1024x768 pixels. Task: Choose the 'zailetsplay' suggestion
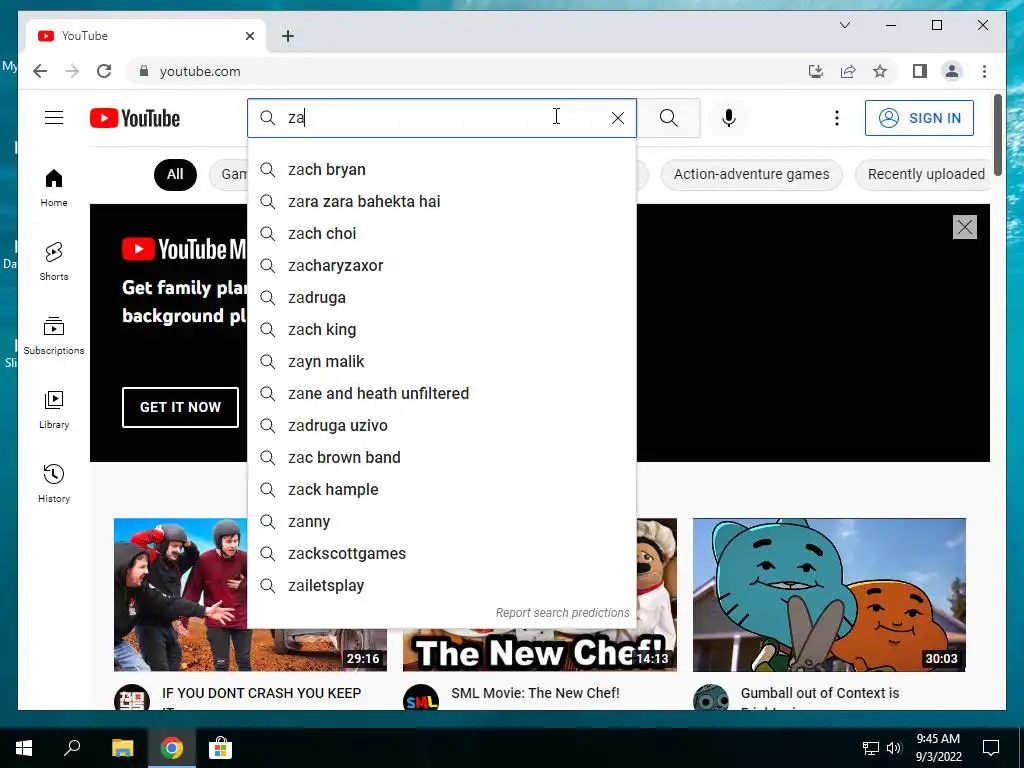(x=442, y=586)
